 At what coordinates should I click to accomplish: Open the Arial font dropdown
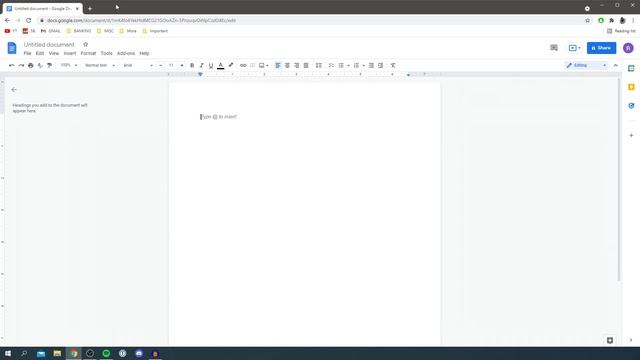138,65
